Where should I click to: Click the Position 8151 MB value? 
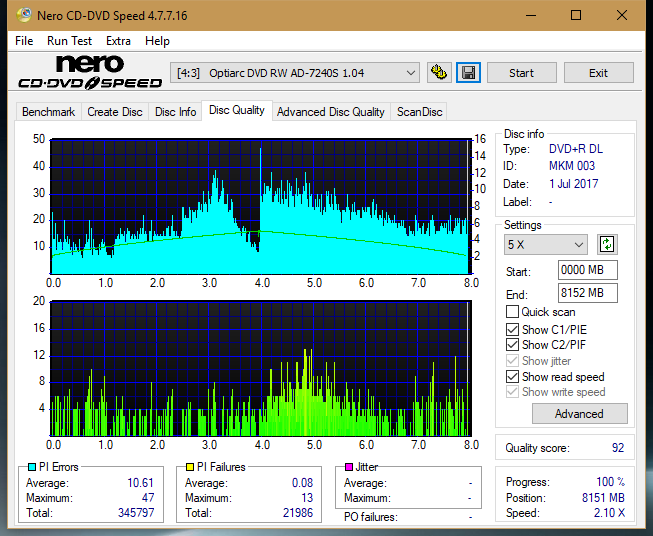603,497
